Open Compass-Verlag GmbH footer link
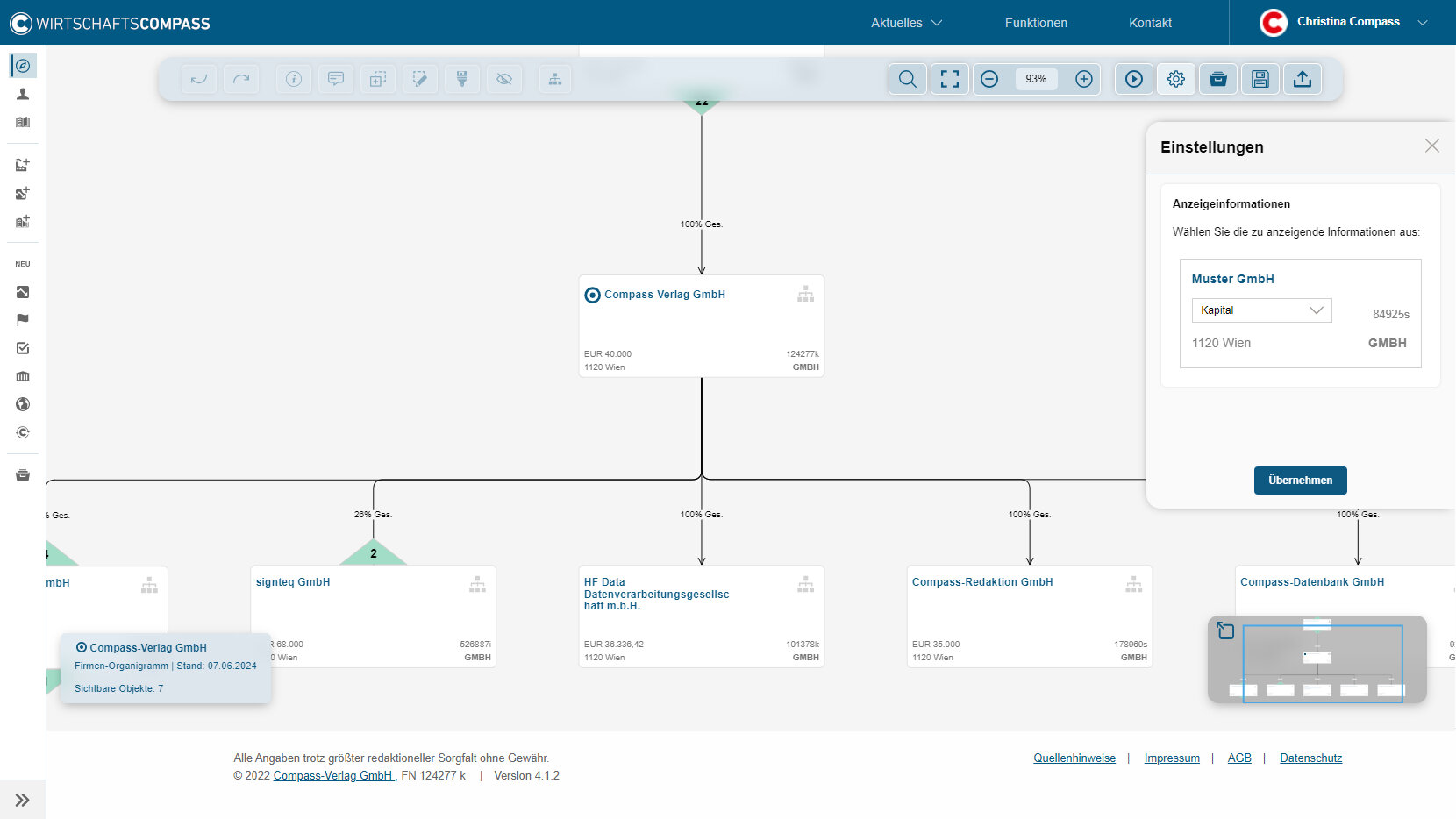Viewport: 1456px width, 819px height. point(333,776)
